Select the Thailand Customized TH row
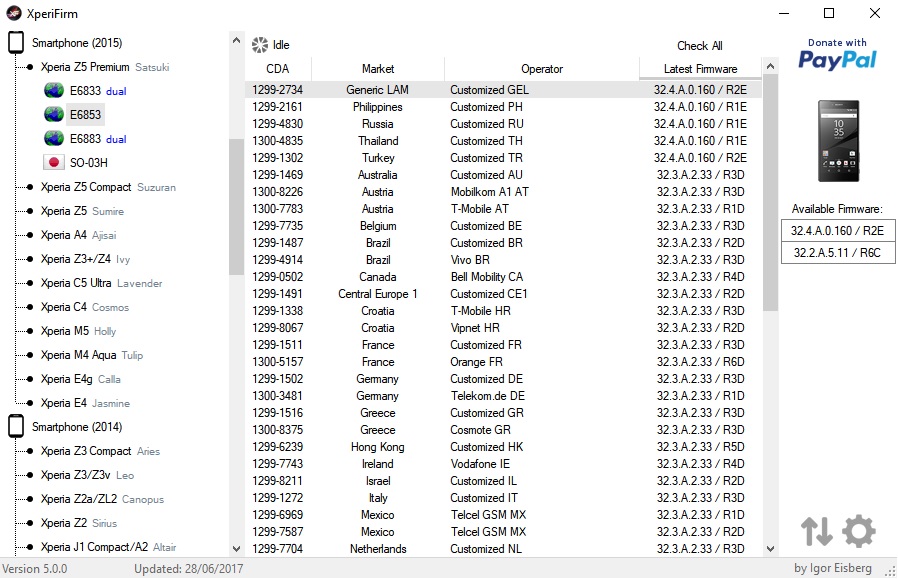Viewport: 898px width, 579px height. 504,141
